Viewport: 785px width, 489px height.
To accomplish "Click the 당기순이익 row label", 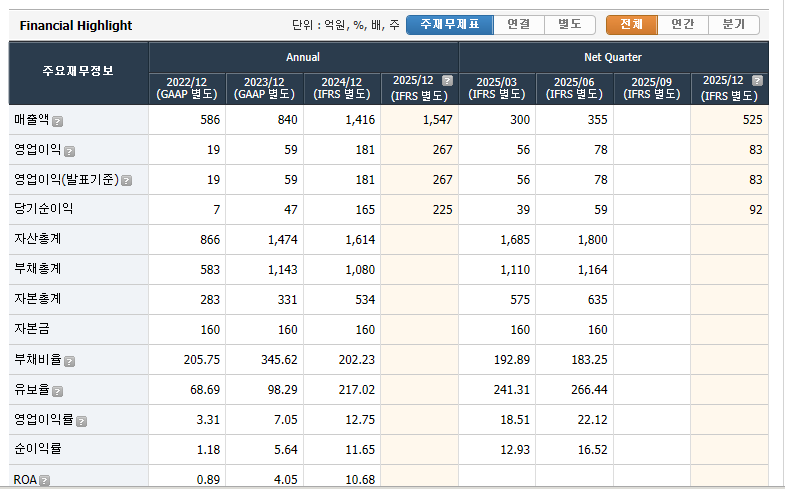I will click(43, 210).
